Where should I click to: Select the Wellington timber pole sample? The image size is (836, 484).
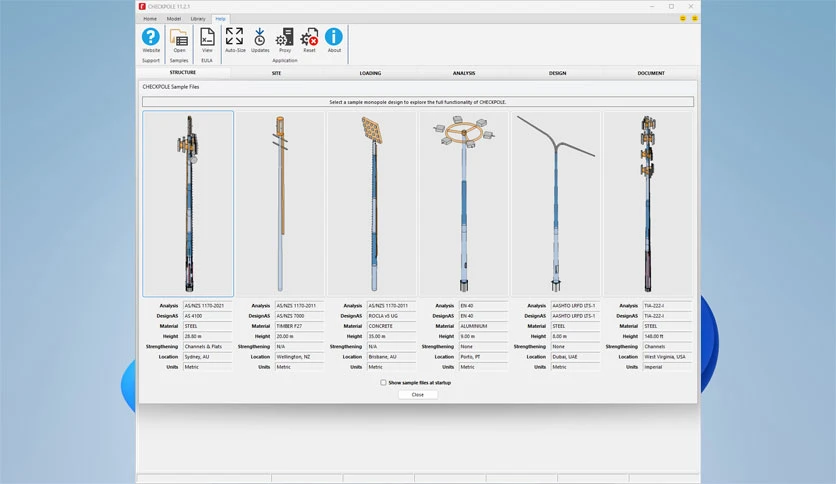(280, 204)
